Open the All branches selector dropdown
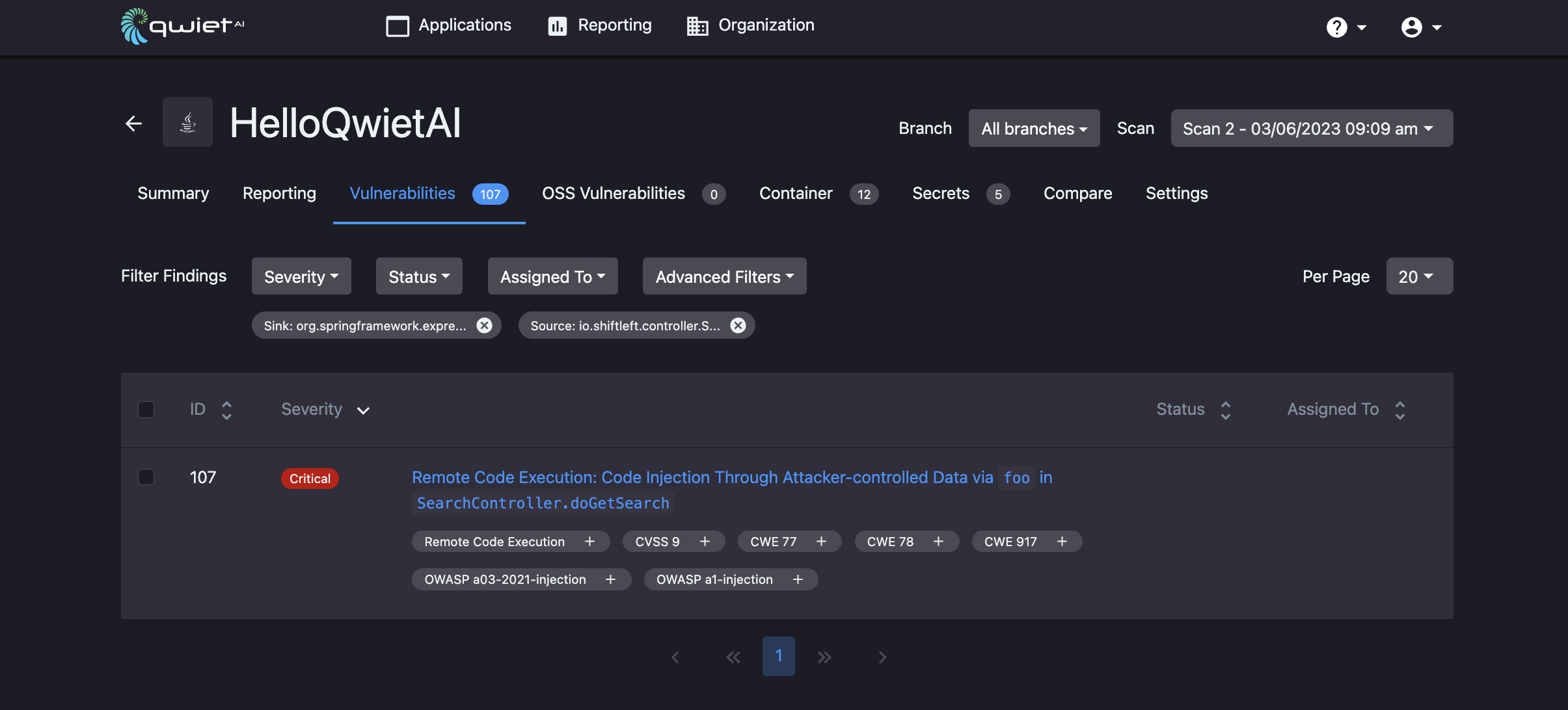Screen dimensions: 1568x710 tap(1034, 128)
